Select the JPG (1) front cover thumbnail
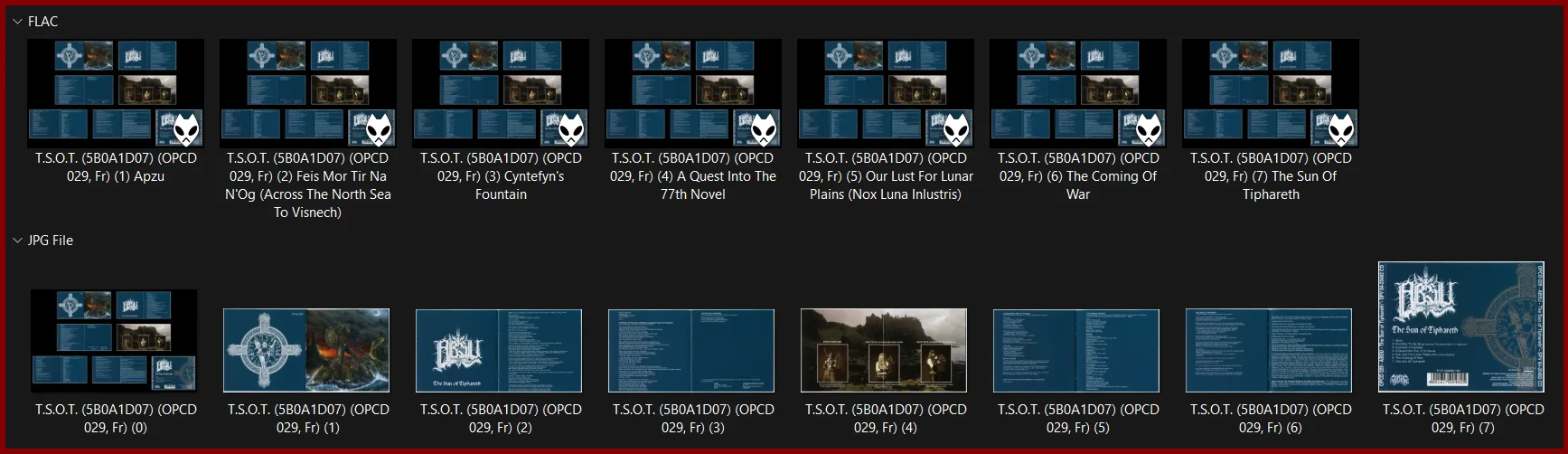 click(x=306, y=350)
